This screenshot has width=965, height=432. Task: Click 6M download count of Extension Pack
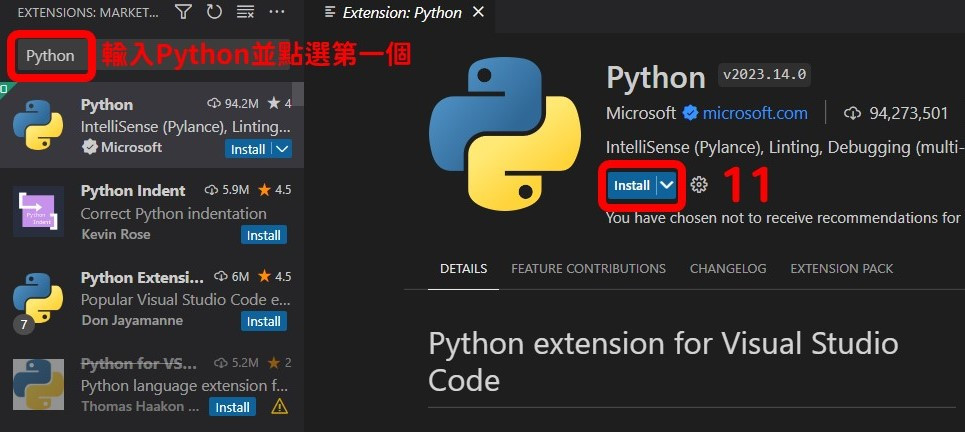tap(231, 276)
